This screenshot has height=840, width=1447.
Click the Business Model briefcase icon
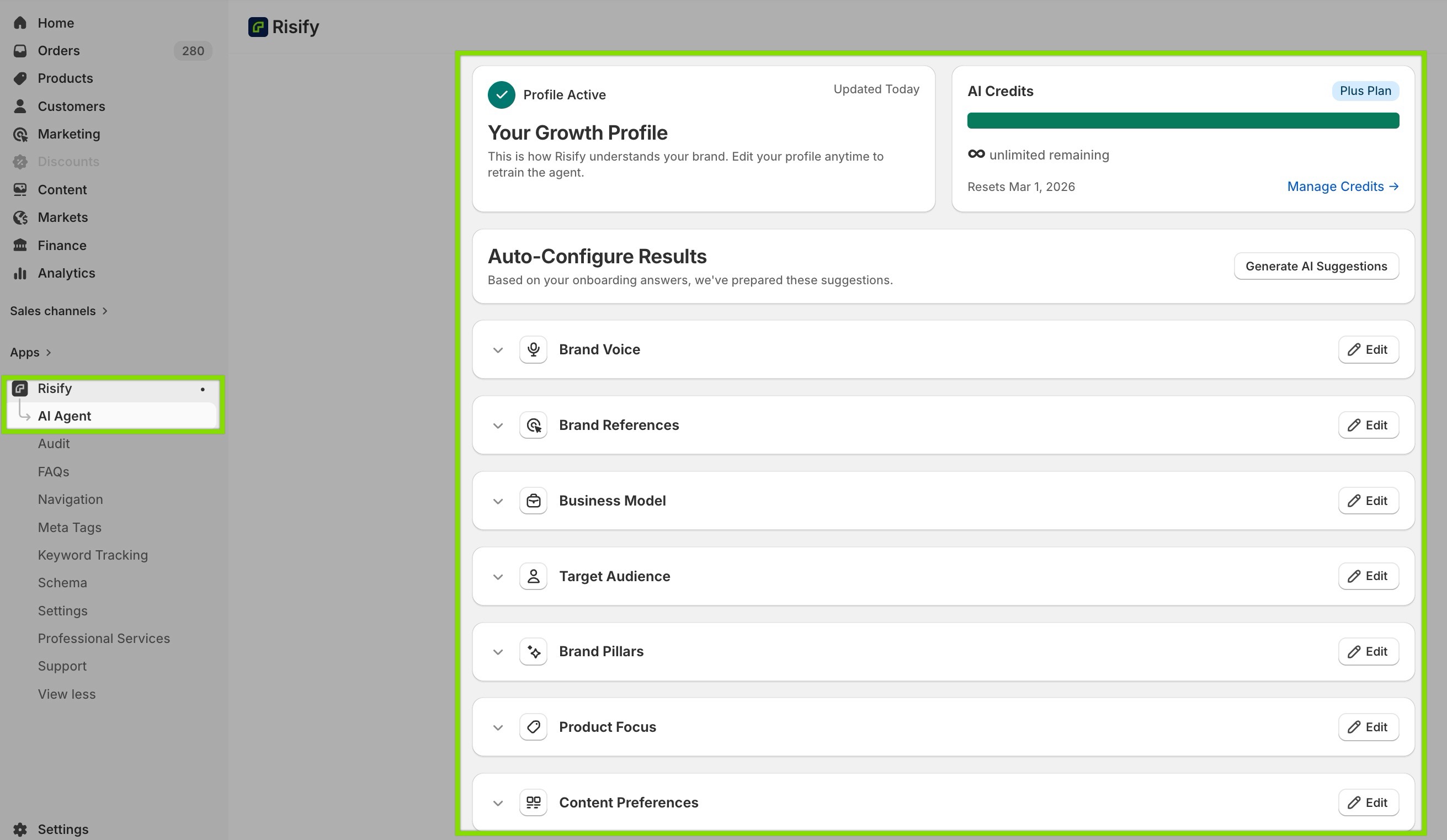534,501
